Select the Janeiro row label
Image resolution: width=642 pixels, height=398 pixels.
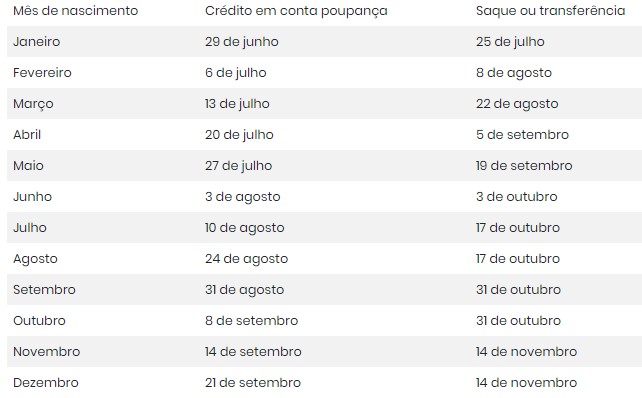tap(37, 42)
